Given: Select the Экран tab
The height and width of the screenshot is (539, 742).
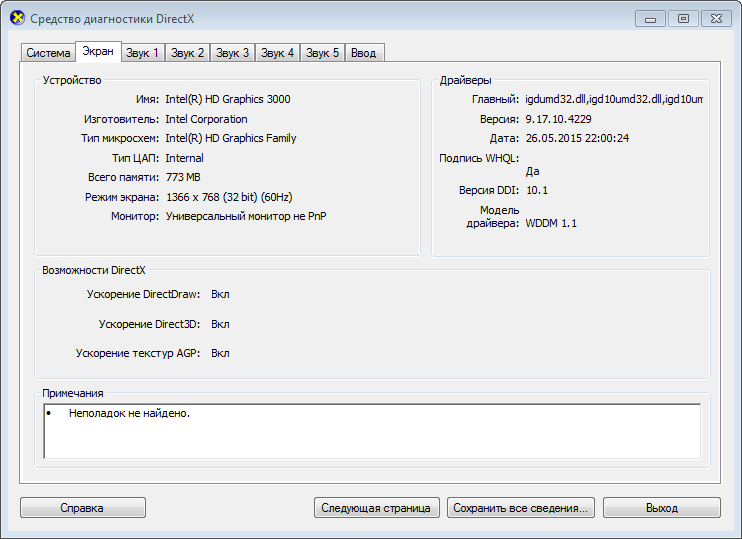Looking at the screenshot, I should pyautogui.click(x=98, y=51).
